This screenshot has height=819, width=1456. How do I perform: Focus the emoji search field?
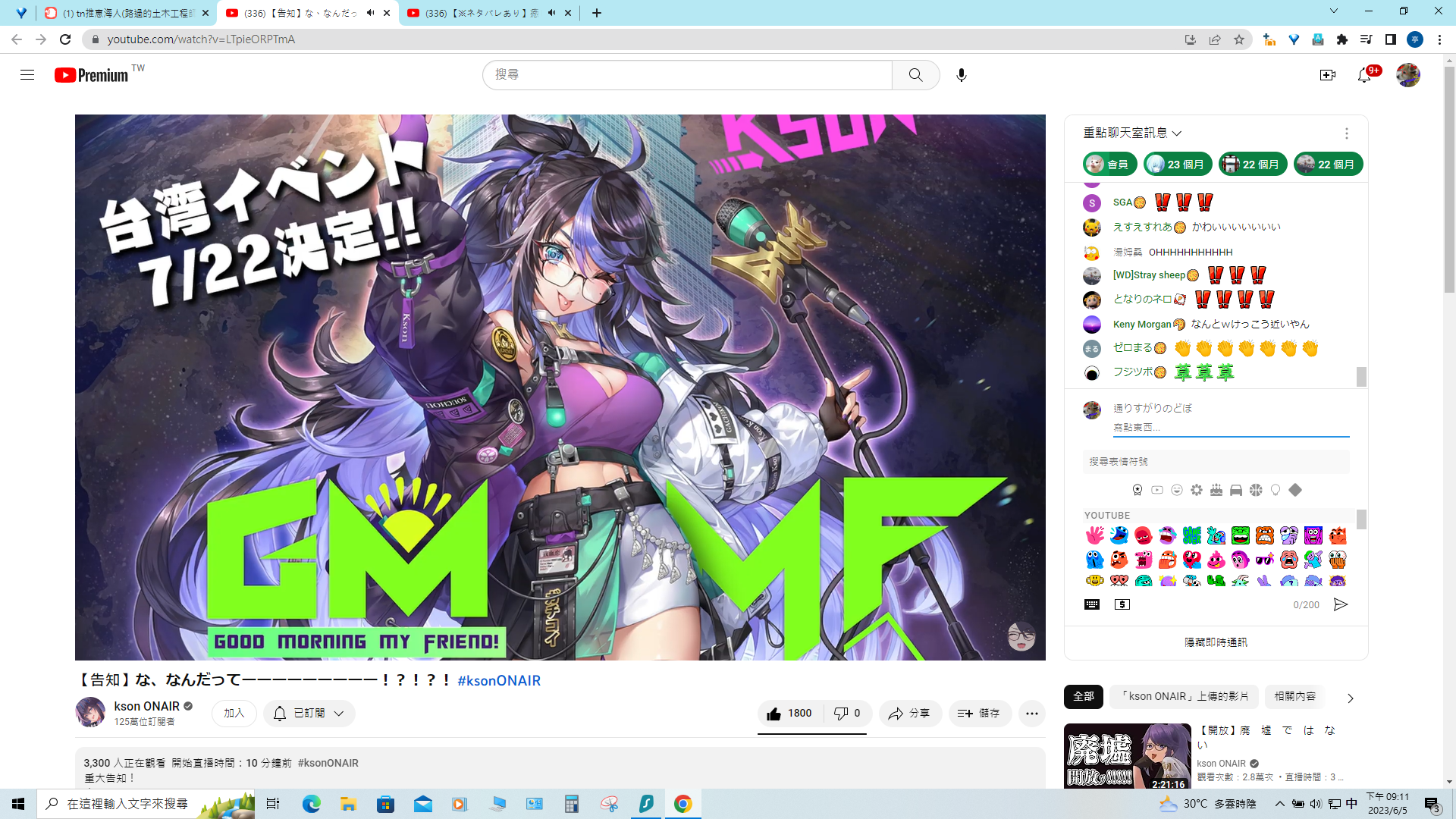tap(1216, 462)
